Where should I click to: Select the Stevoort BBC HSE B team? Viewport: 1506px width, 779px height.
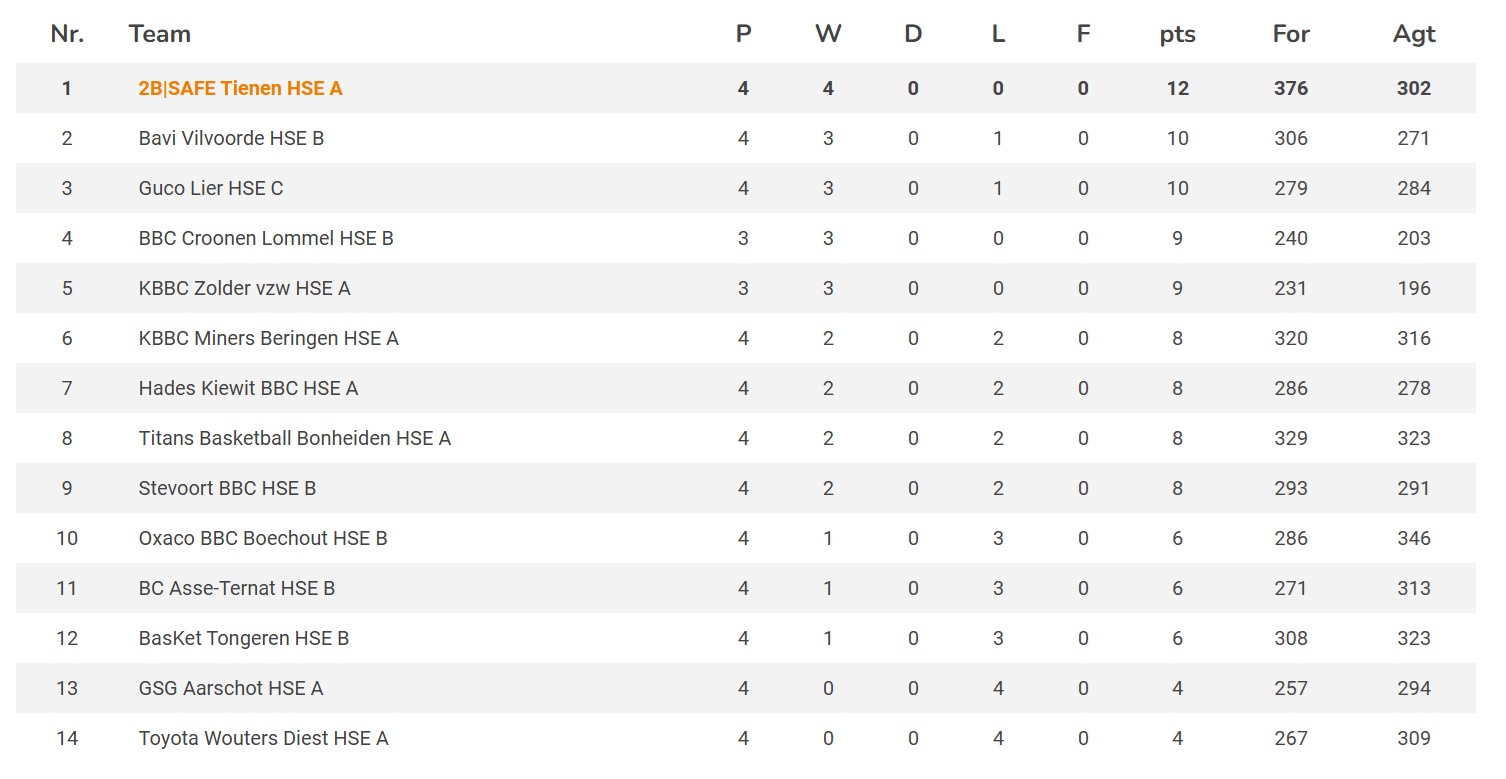click(227, 488)
